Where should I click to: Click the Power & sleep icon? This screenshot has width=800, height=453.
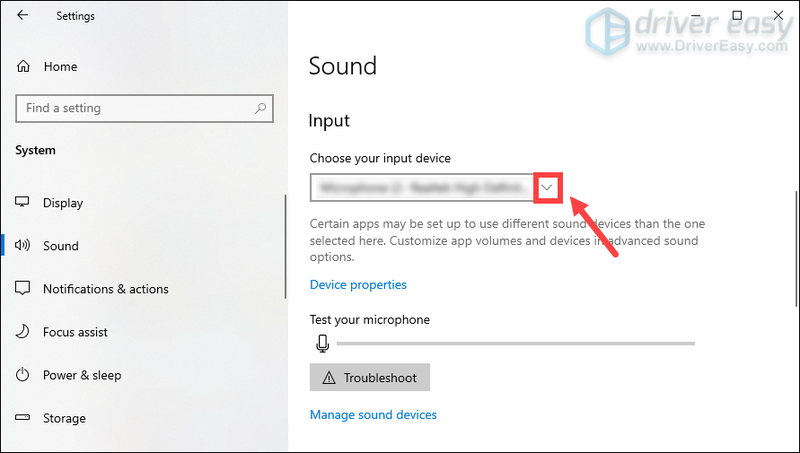tap(23, 375)
